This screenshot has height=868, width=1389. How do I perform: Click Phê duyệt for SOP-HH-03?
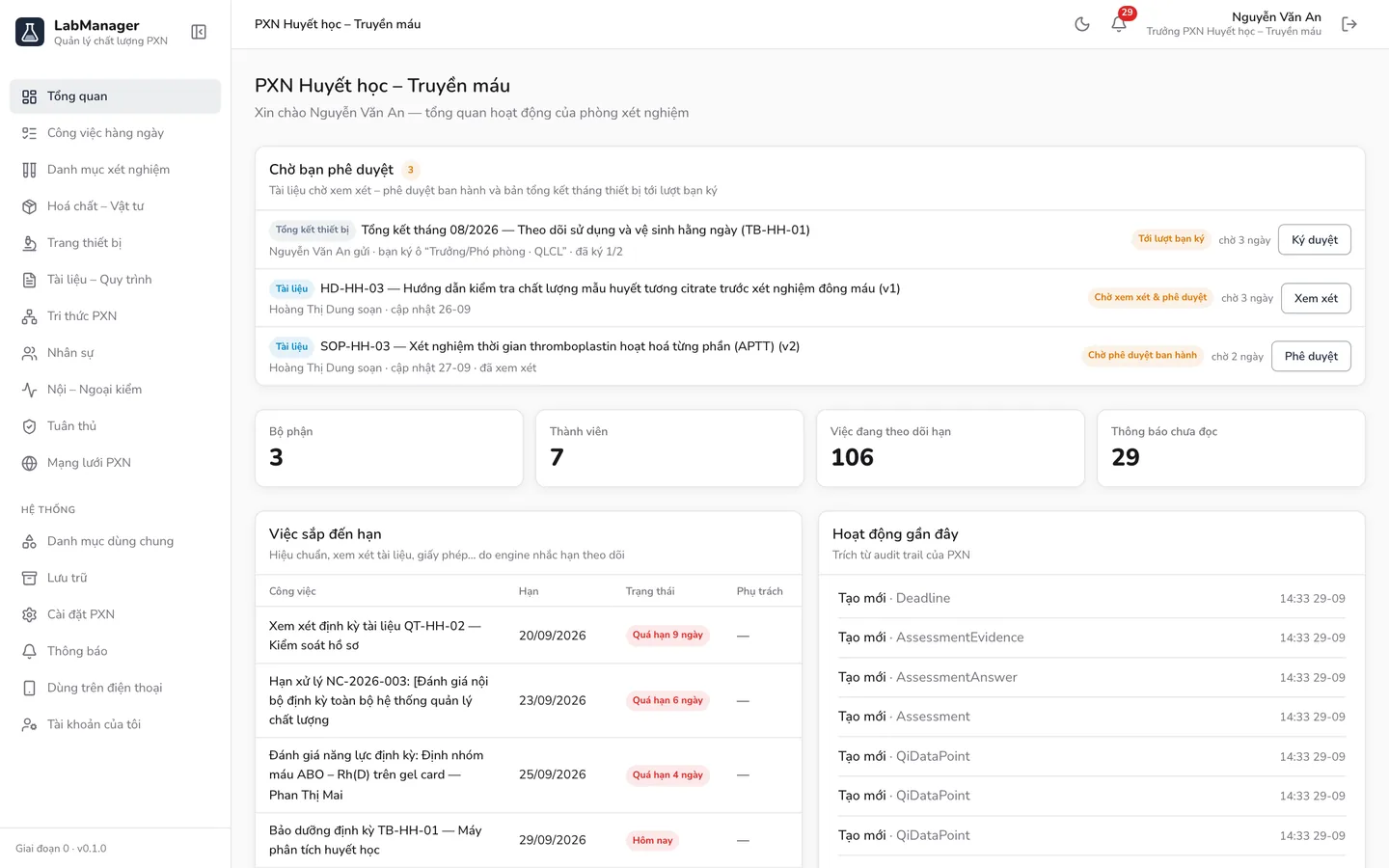pyautogui.click(x=1311, y=356)
